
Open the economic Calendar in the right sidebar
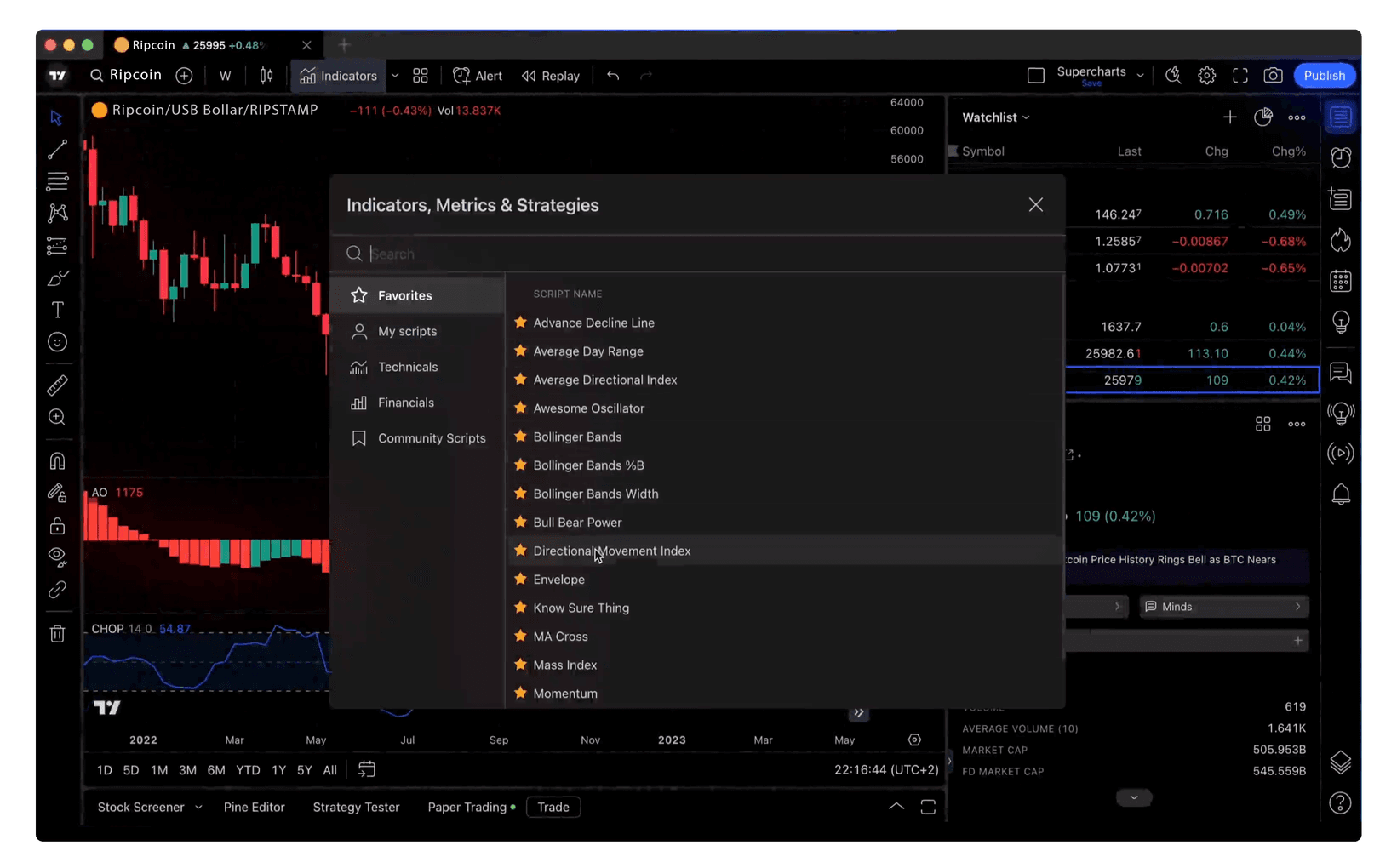coord(1340,280)
